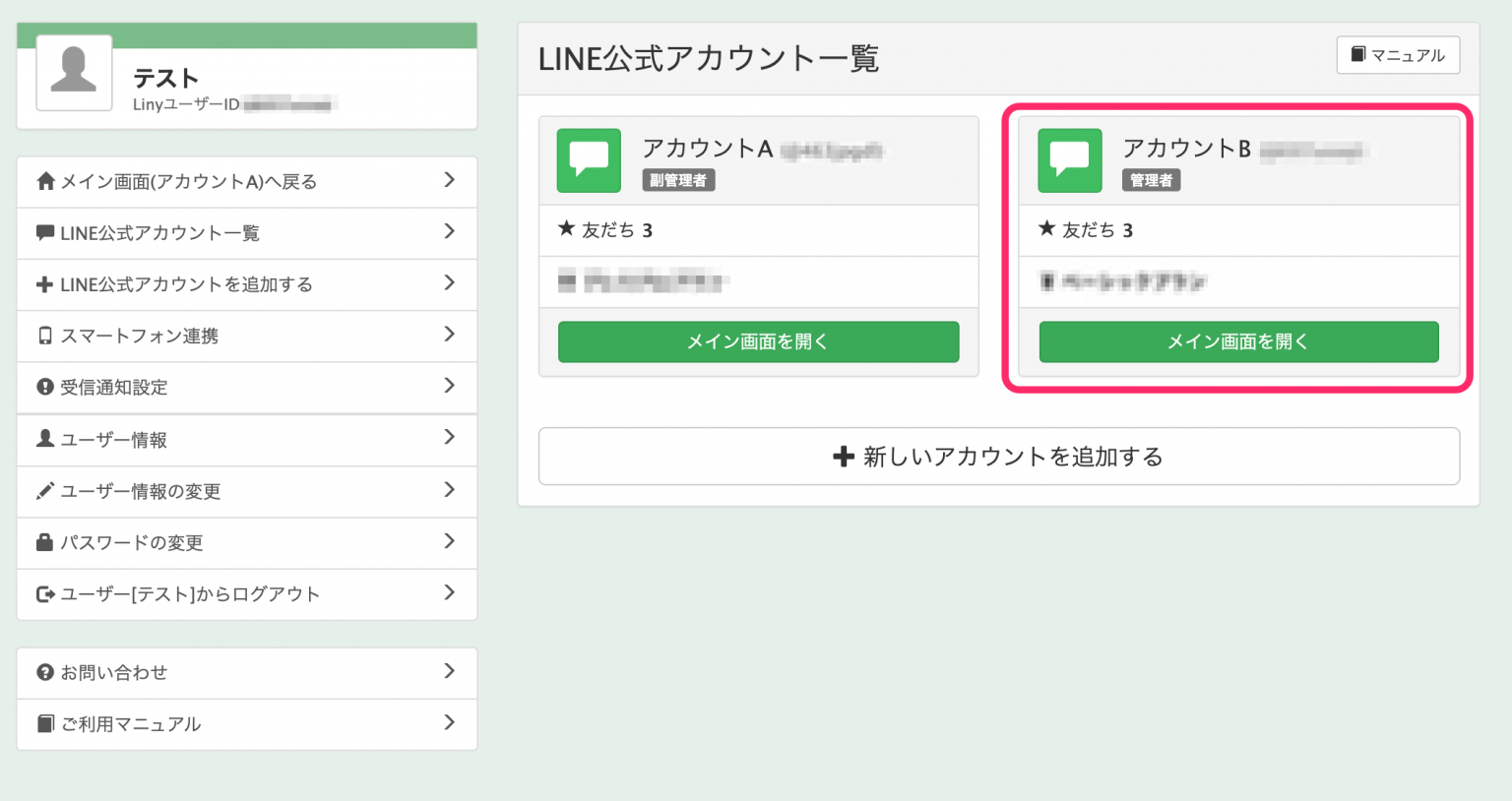This screenshot has height=801, width=1512.
Task: Click 新しいアカウントを追加する button
Action: coord(998,456)
